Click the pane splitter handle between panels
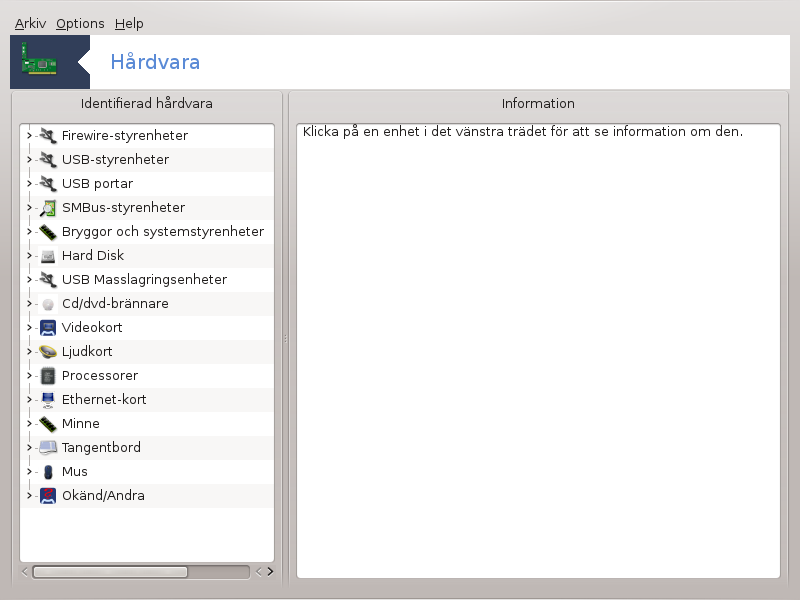 [x=286, y=338]
